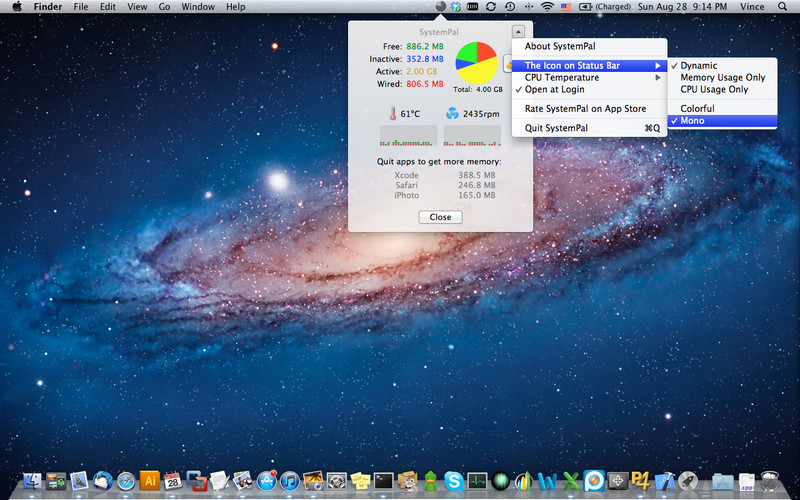Image resolution: width=800 pixels, height=500 pixels.
Task: Open the Help menu
Action: click(236, 7)
